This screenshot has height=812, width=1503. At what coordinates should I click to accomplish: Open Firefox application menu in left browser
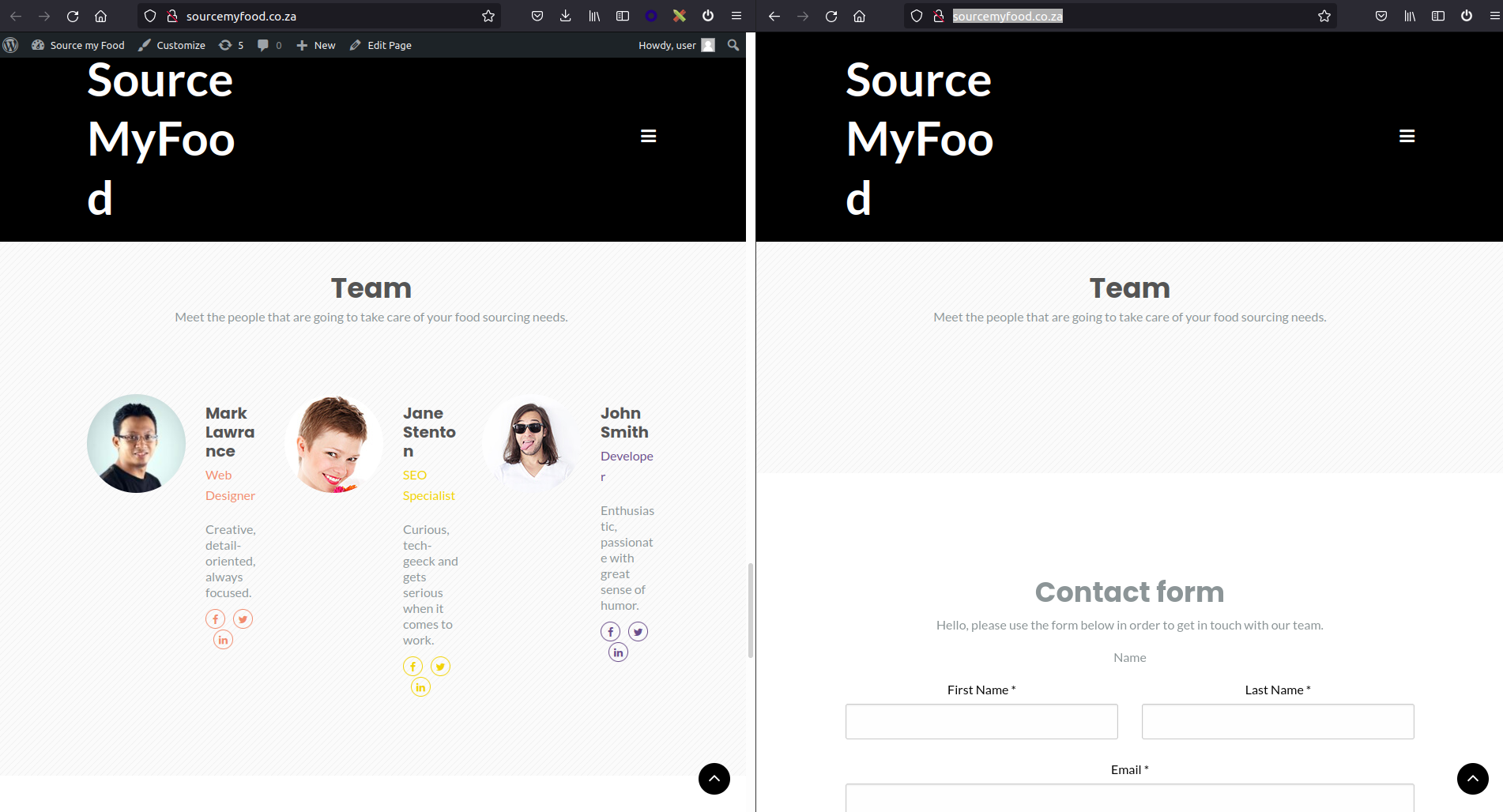coord(736,16)
